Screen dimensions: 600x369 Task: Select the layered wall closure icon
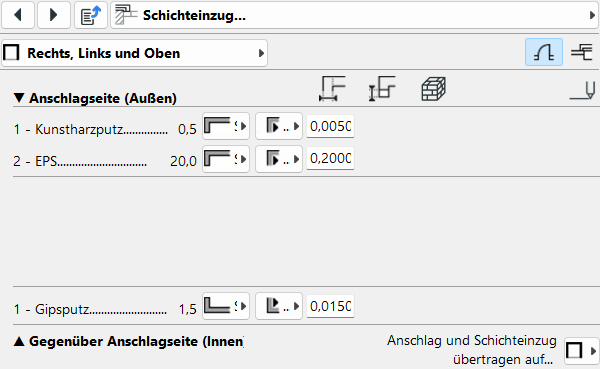(582, 52)
